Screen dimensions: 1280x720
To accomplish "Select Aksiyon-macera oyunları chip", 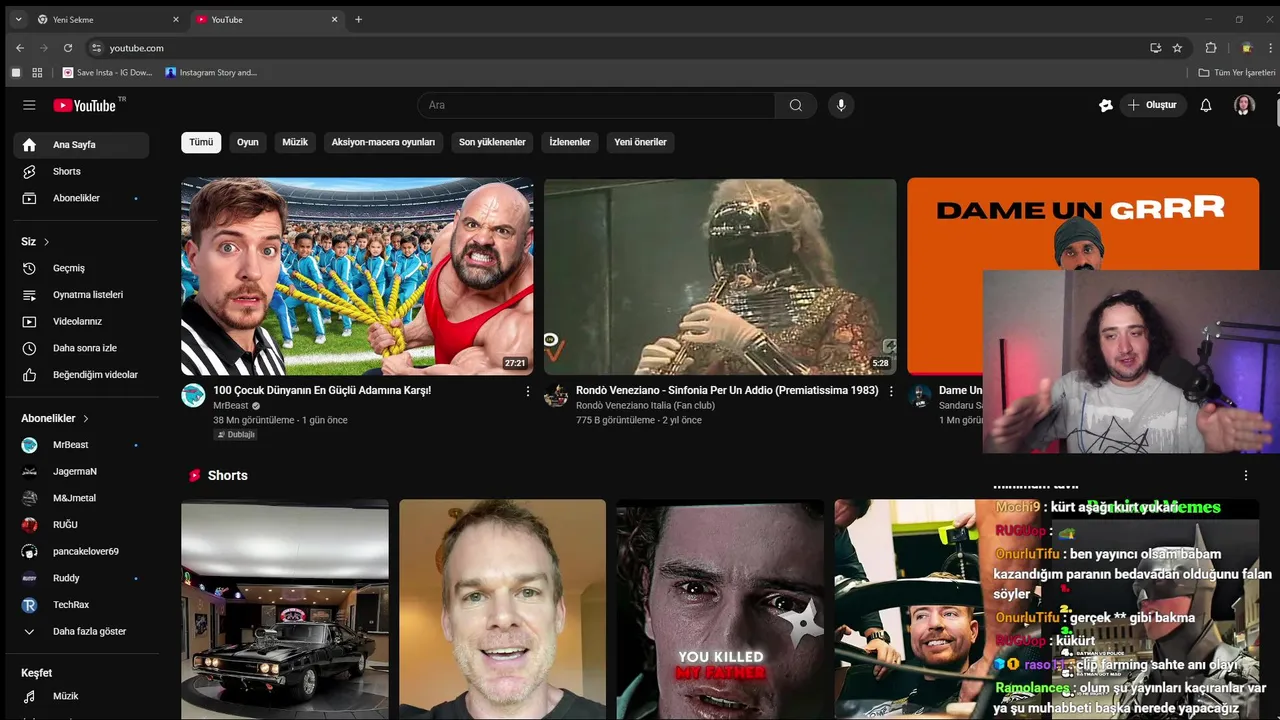I will point(383,142).
